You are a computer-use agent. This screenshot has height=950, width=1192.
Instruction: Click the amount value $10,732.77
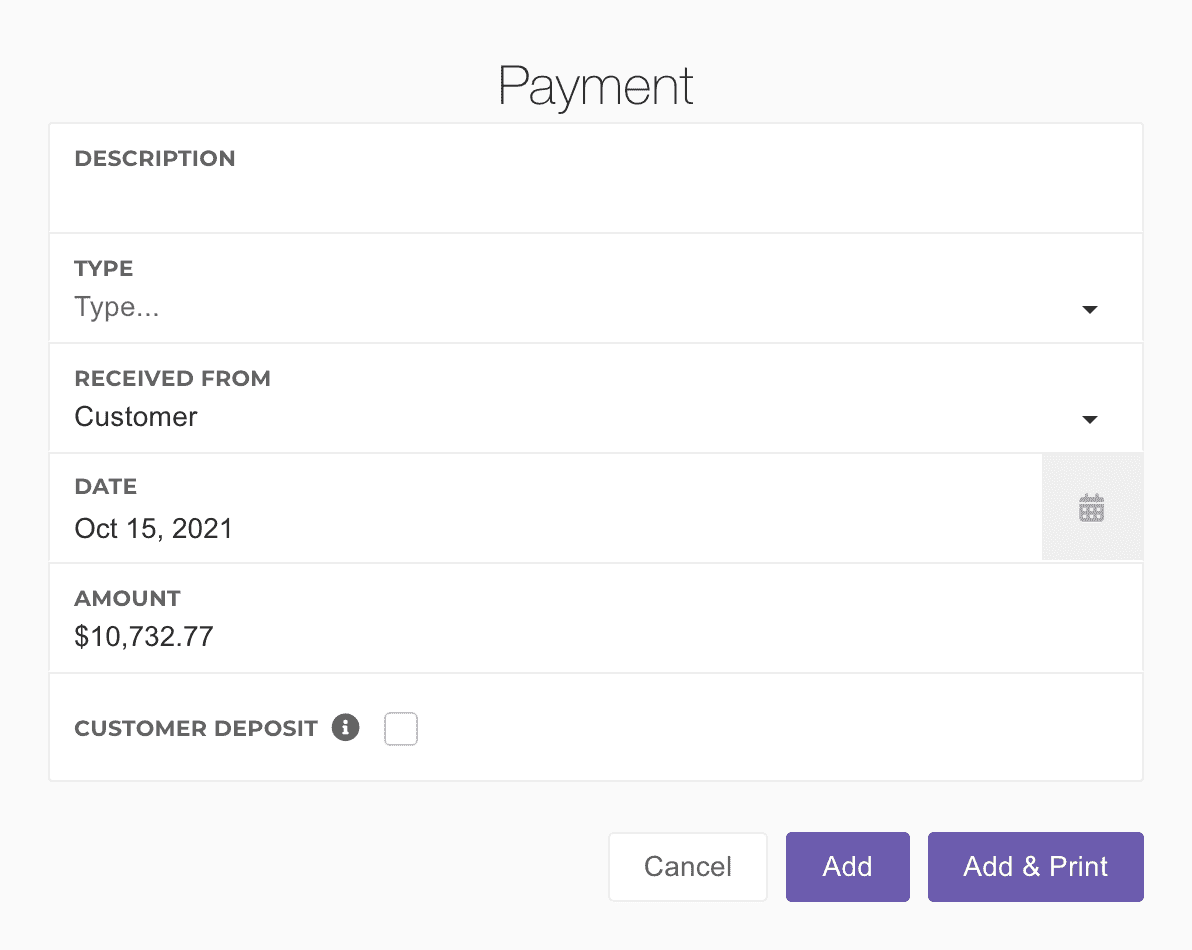(144, 637)
